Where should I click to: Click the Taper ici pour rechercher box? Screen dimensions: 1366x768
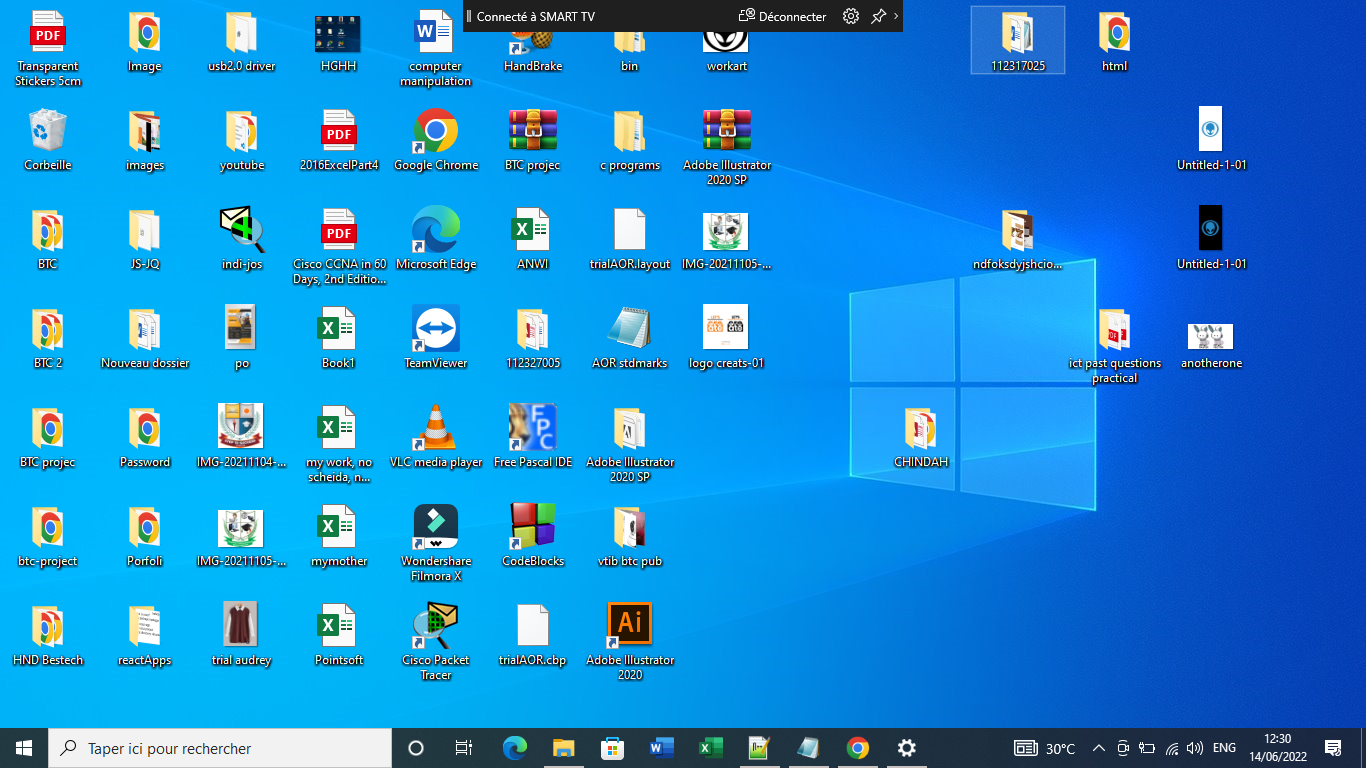220,748
